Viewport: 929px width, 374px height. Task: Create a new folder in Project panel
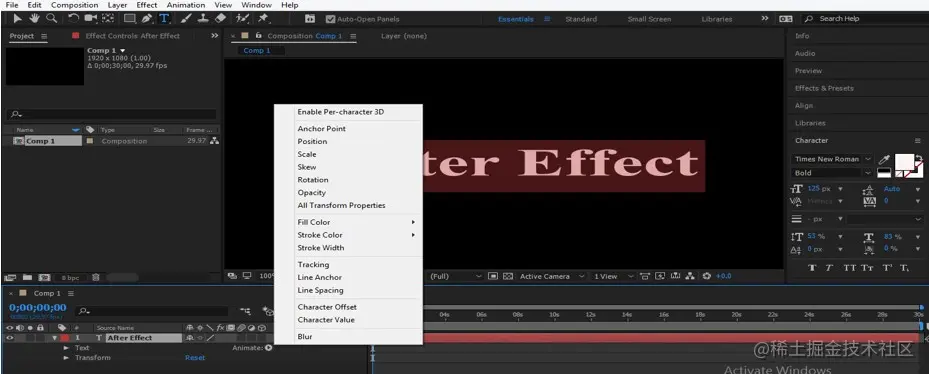point(27,277)
